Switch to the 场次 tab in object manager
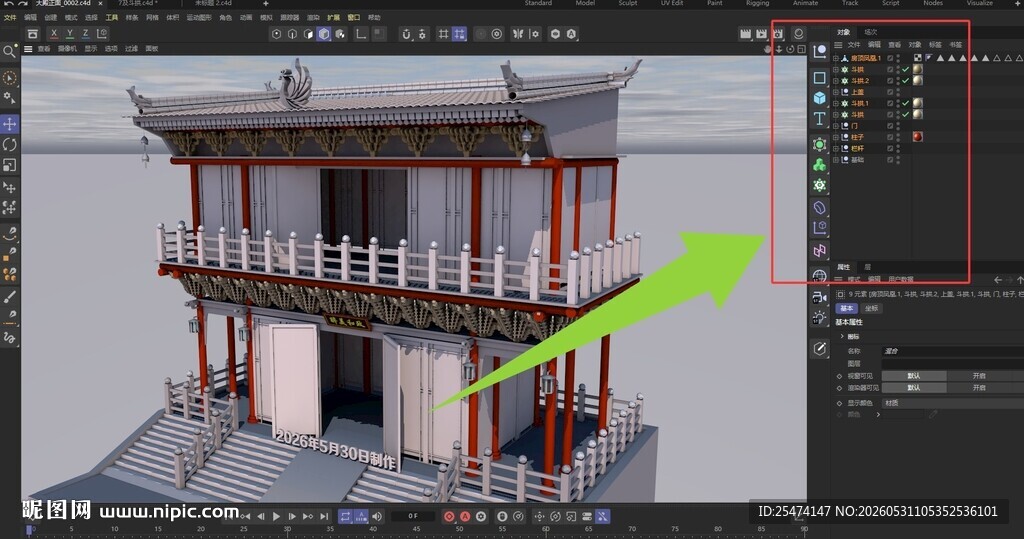 click(x=871, y=32)
